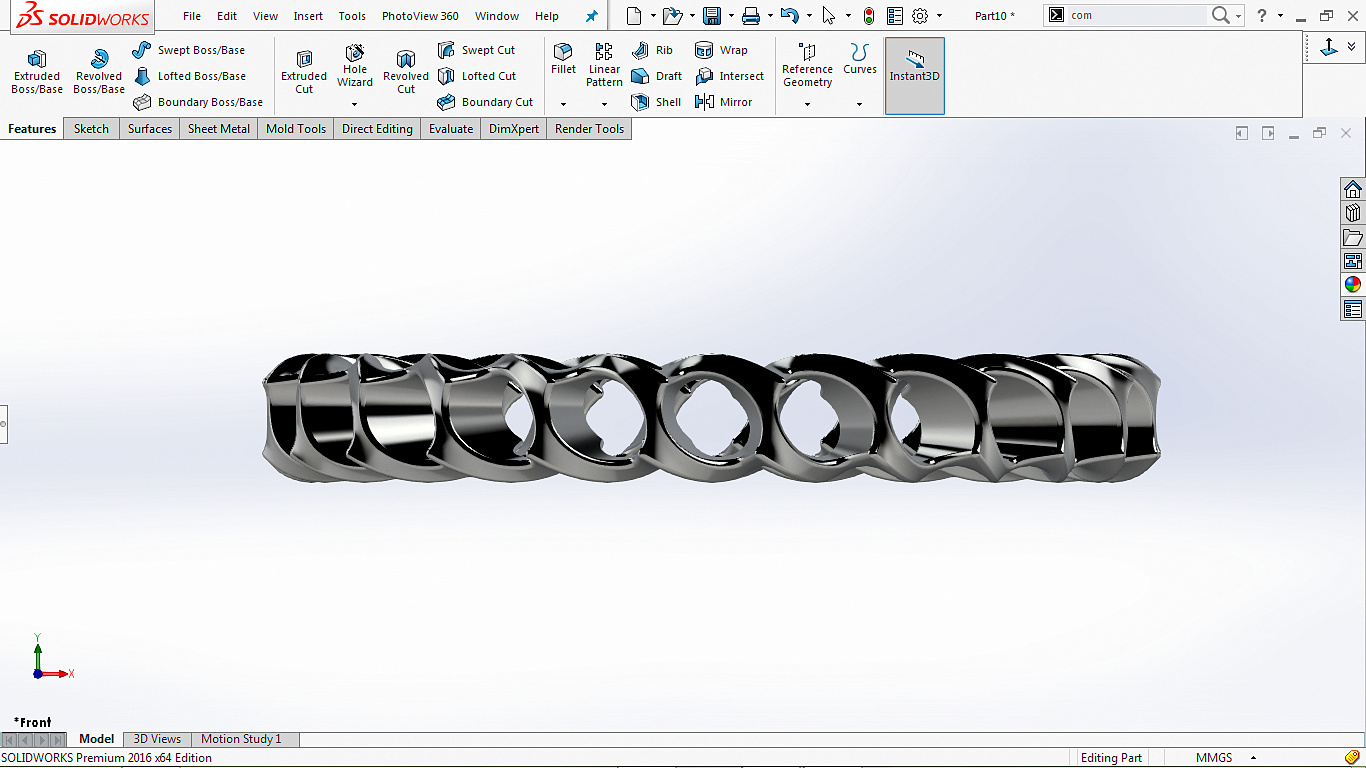This screenshot has height=768, width=1366.
Task: Start a Swept Boss/Base feature
Action: click(189, 50)
